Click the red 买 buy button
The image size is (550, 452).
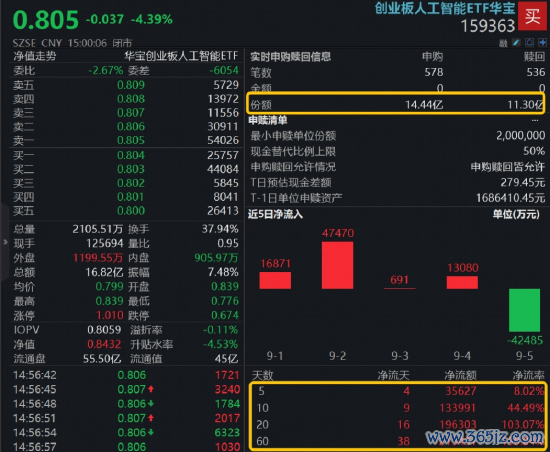pos(532,15)
